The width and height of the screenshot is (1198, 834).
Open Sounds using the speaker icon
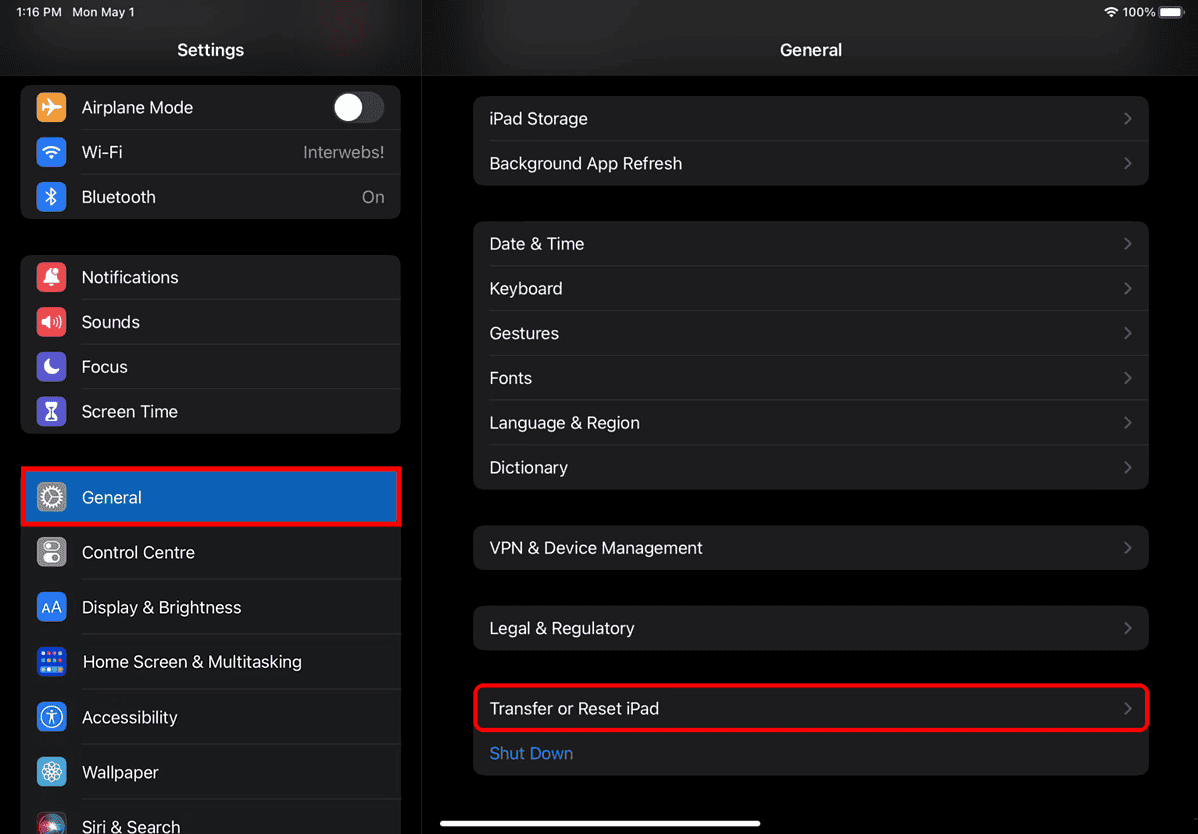pos(51,322)
